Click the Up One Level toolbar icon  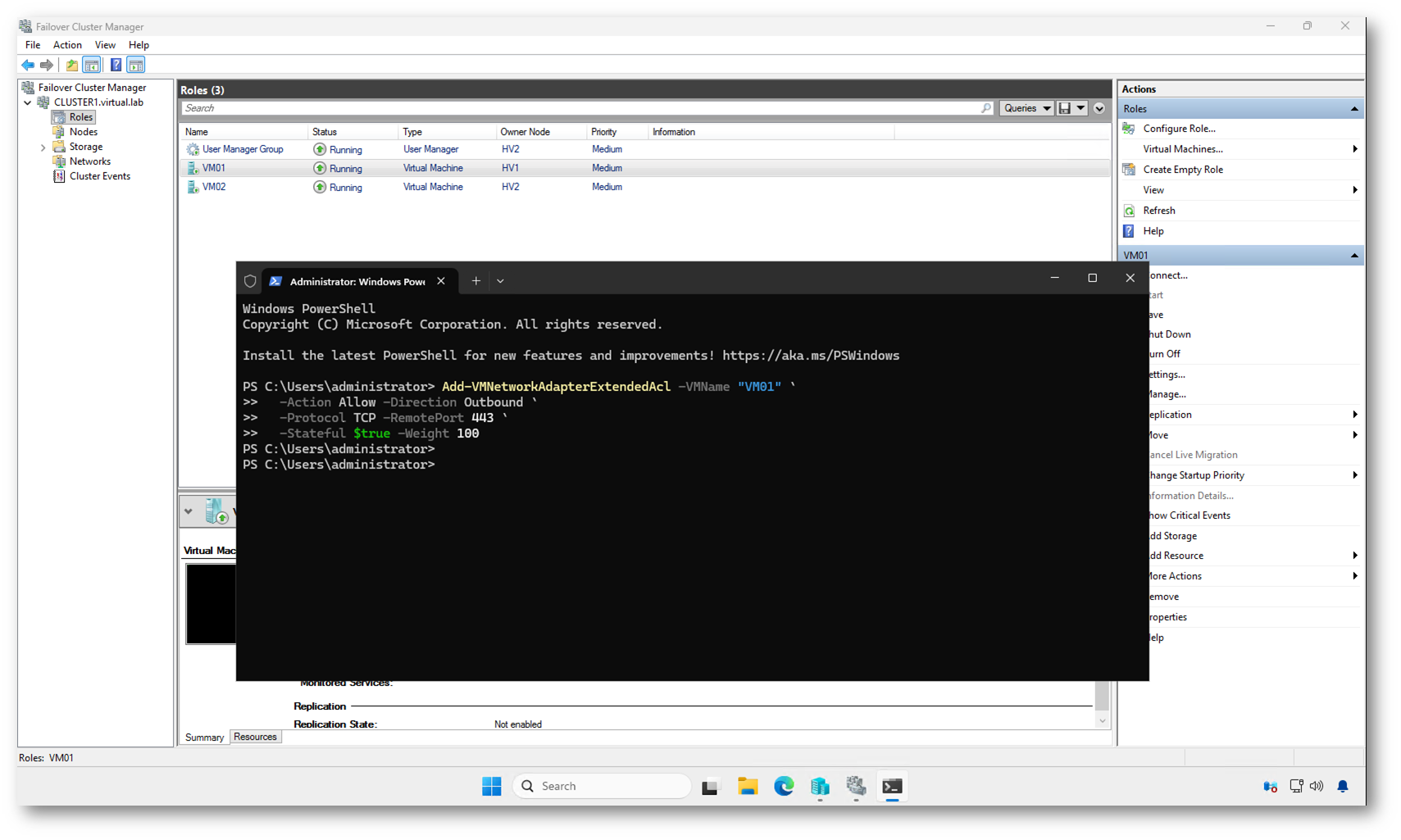(72, 65)
